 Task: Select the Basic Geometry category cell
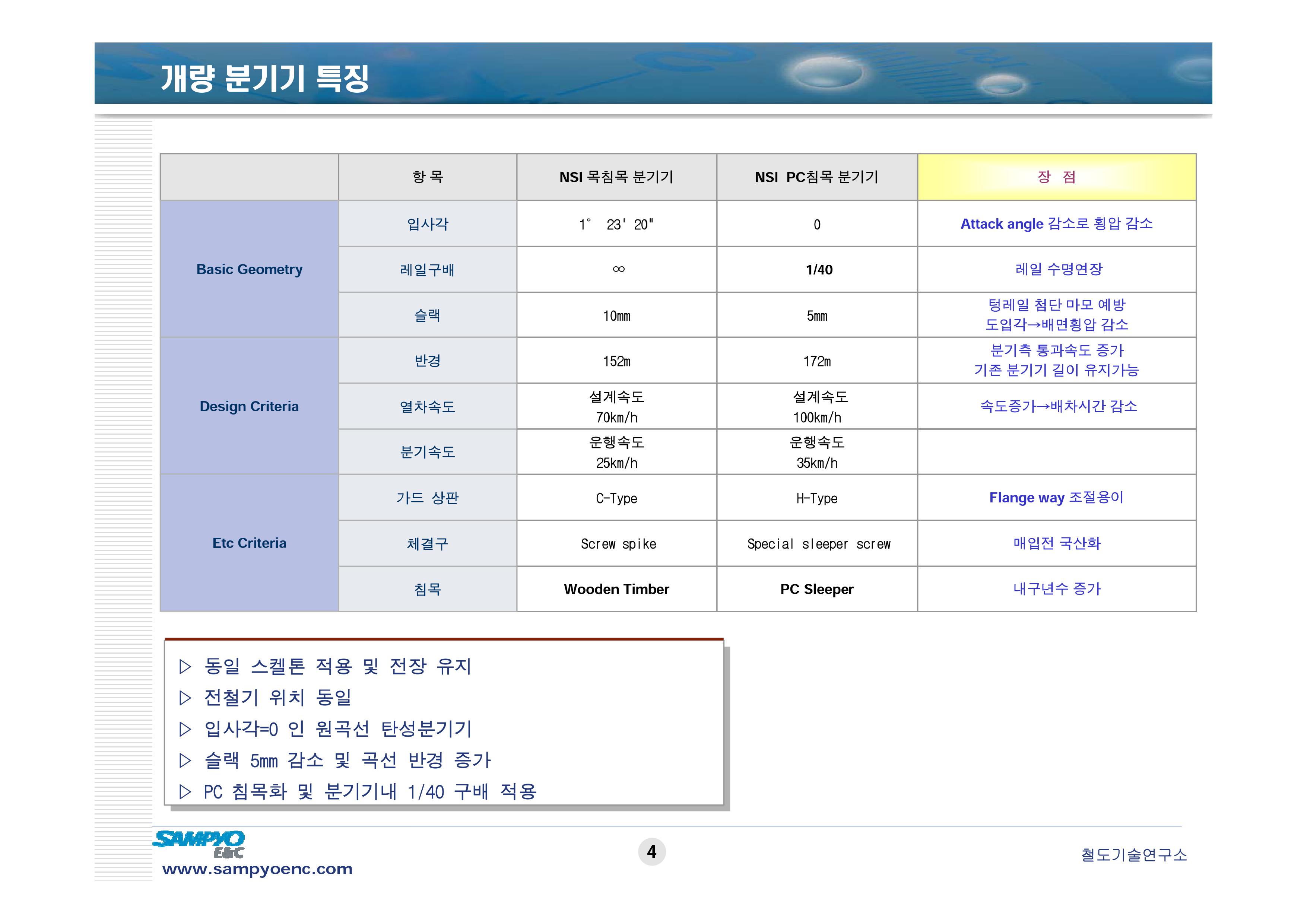point(249,269)
